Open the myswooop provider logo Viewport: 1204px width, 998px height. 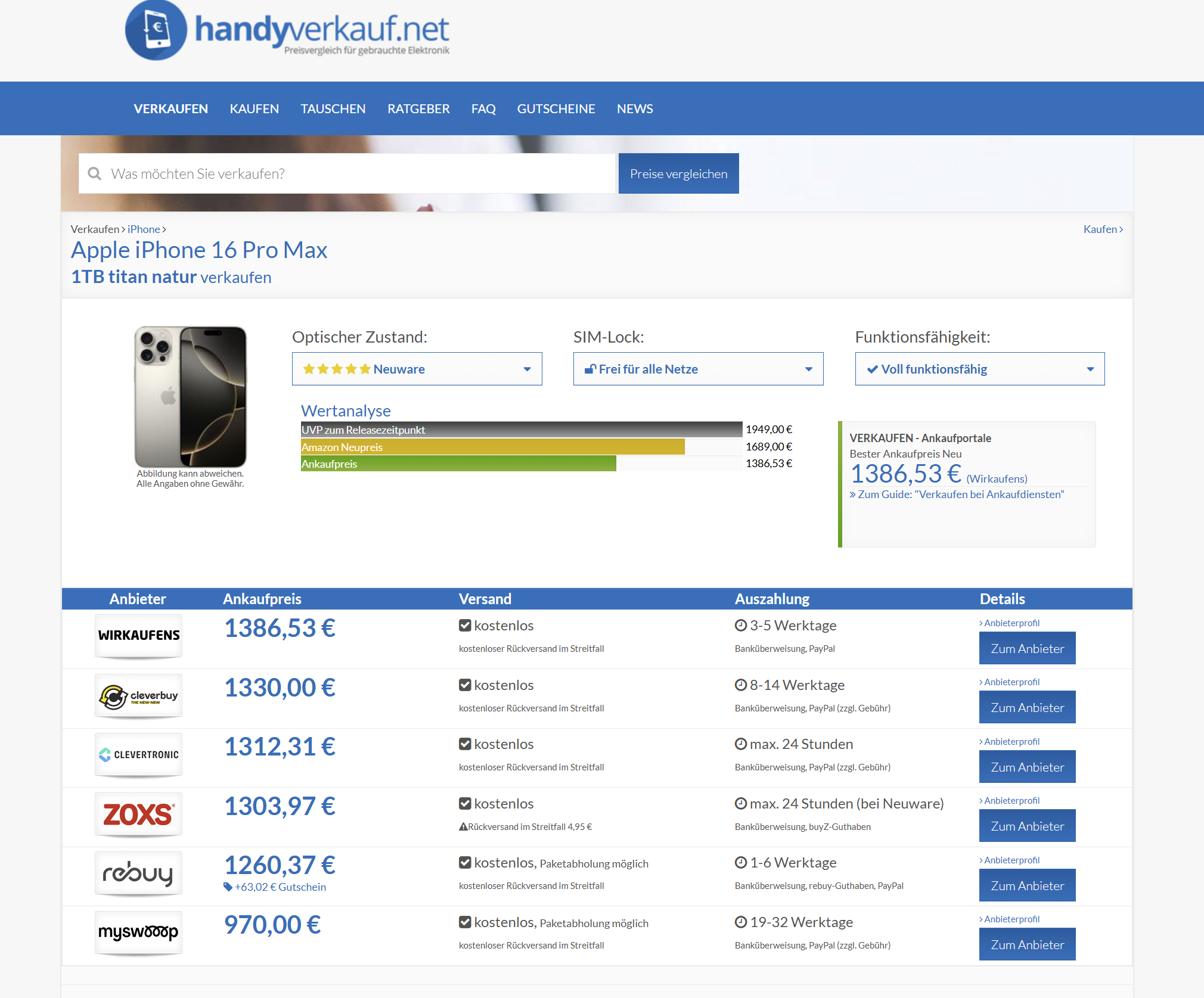click(138, 932)
